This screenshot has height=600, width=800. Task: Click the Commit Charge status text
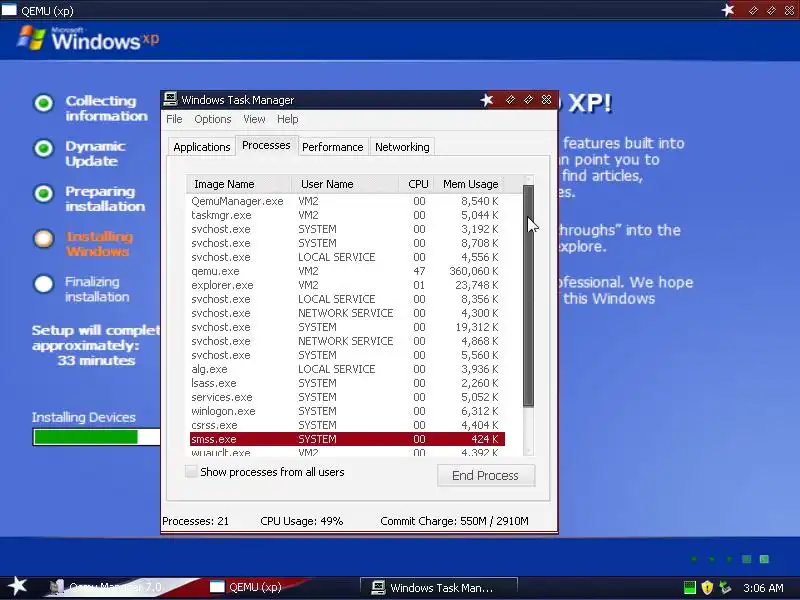pyautogui.click(x=454, y=521)
